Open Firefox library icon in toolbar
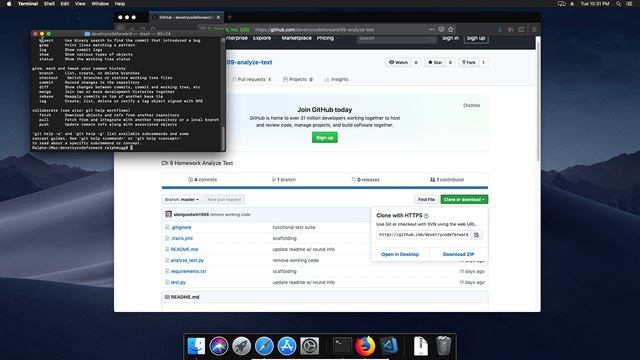The image size is (640, 360). point(511,29)
